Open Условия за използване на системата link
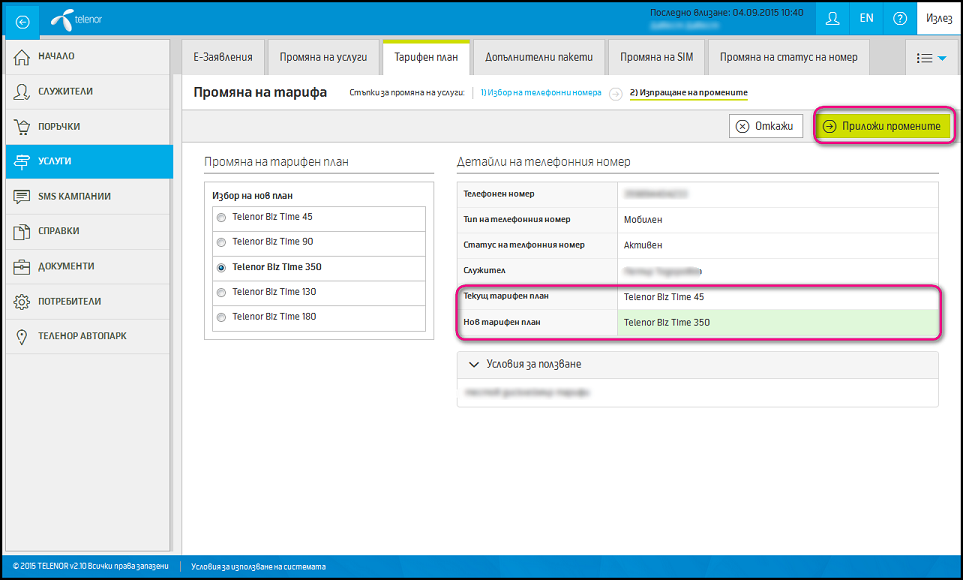This screenshot has height=580, width=963. [x=259, y=566]
